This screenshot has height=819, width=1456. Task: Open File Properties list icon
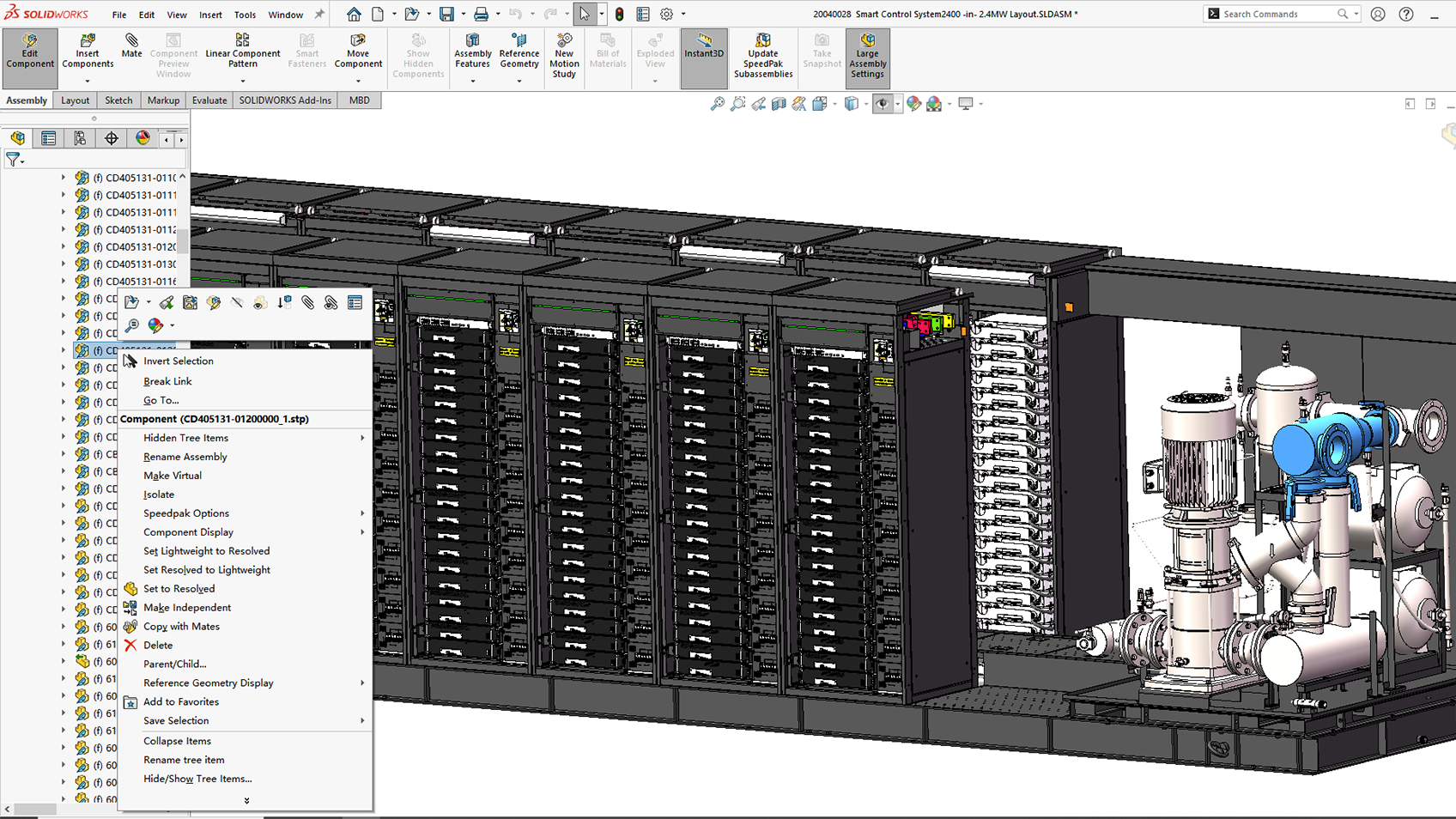pos(643,14)
